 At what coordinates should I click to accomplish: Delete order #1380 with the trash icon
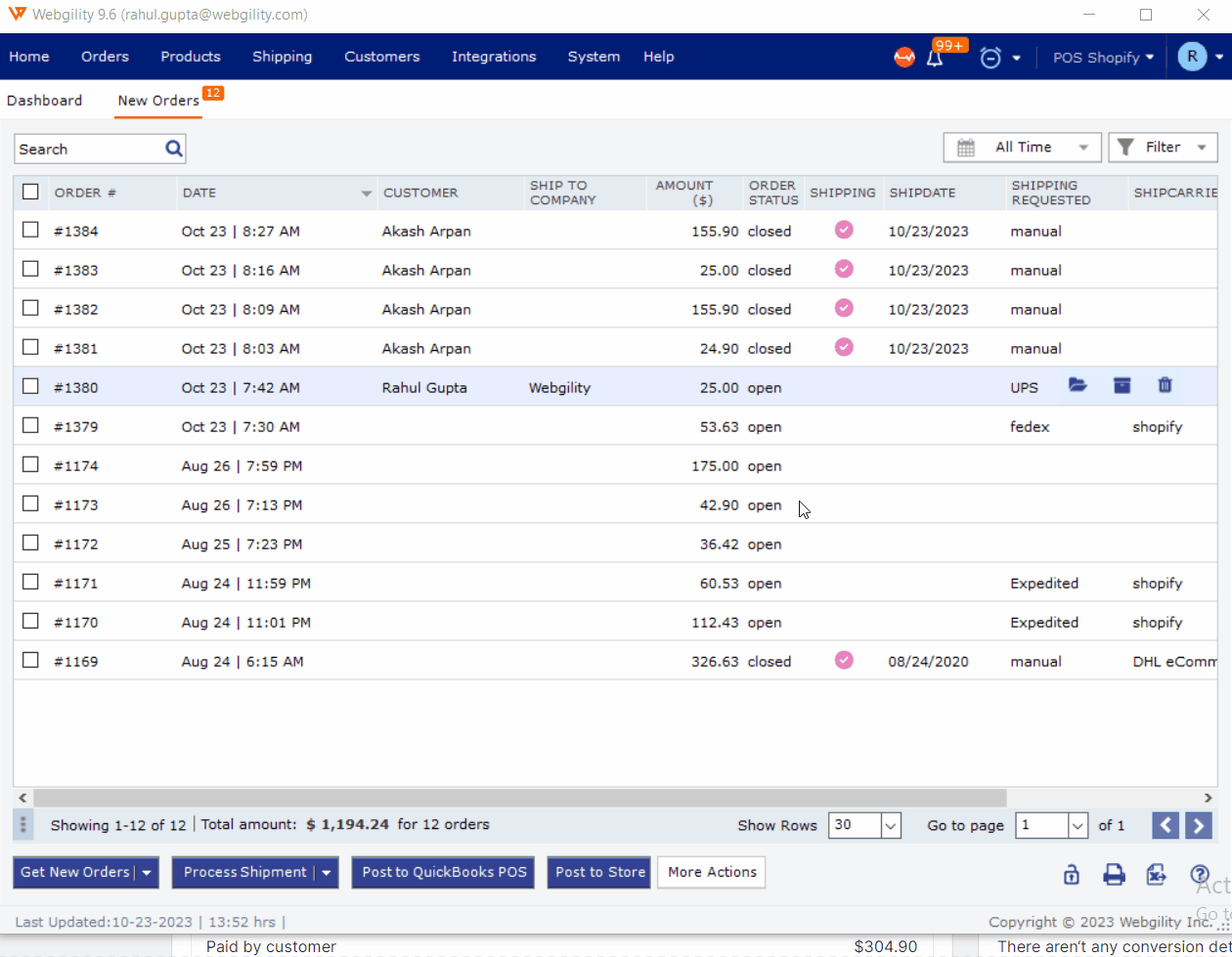[x=1165, y=386]
